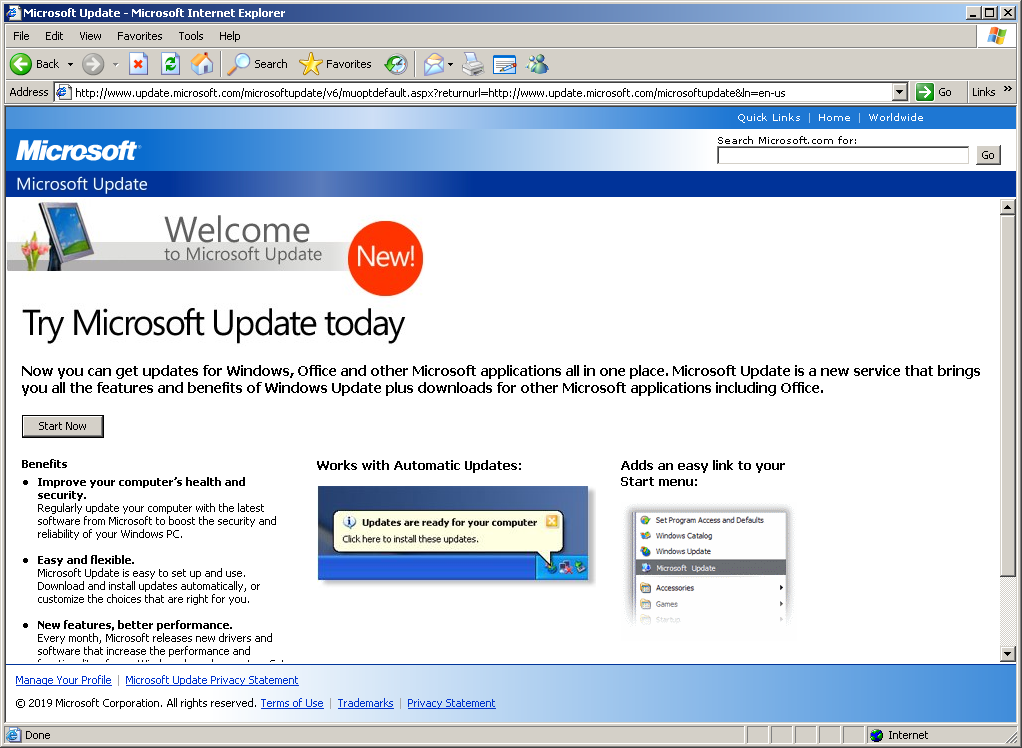Click the title bar Internet Explorer icon

pyautogui.click(x=13, y=12)
